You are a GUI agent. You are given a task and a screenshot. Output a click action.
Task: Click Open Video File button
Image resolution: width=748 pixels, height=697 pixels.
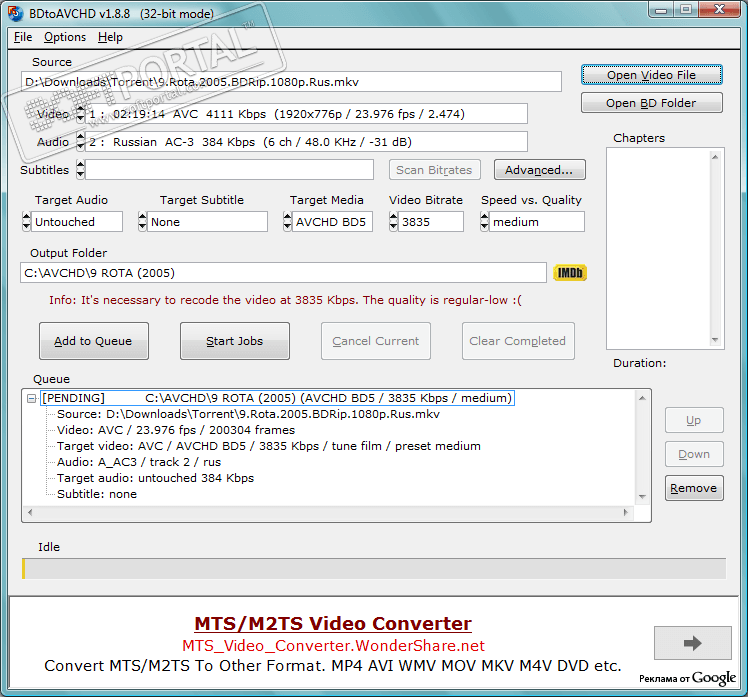point(652,75)
